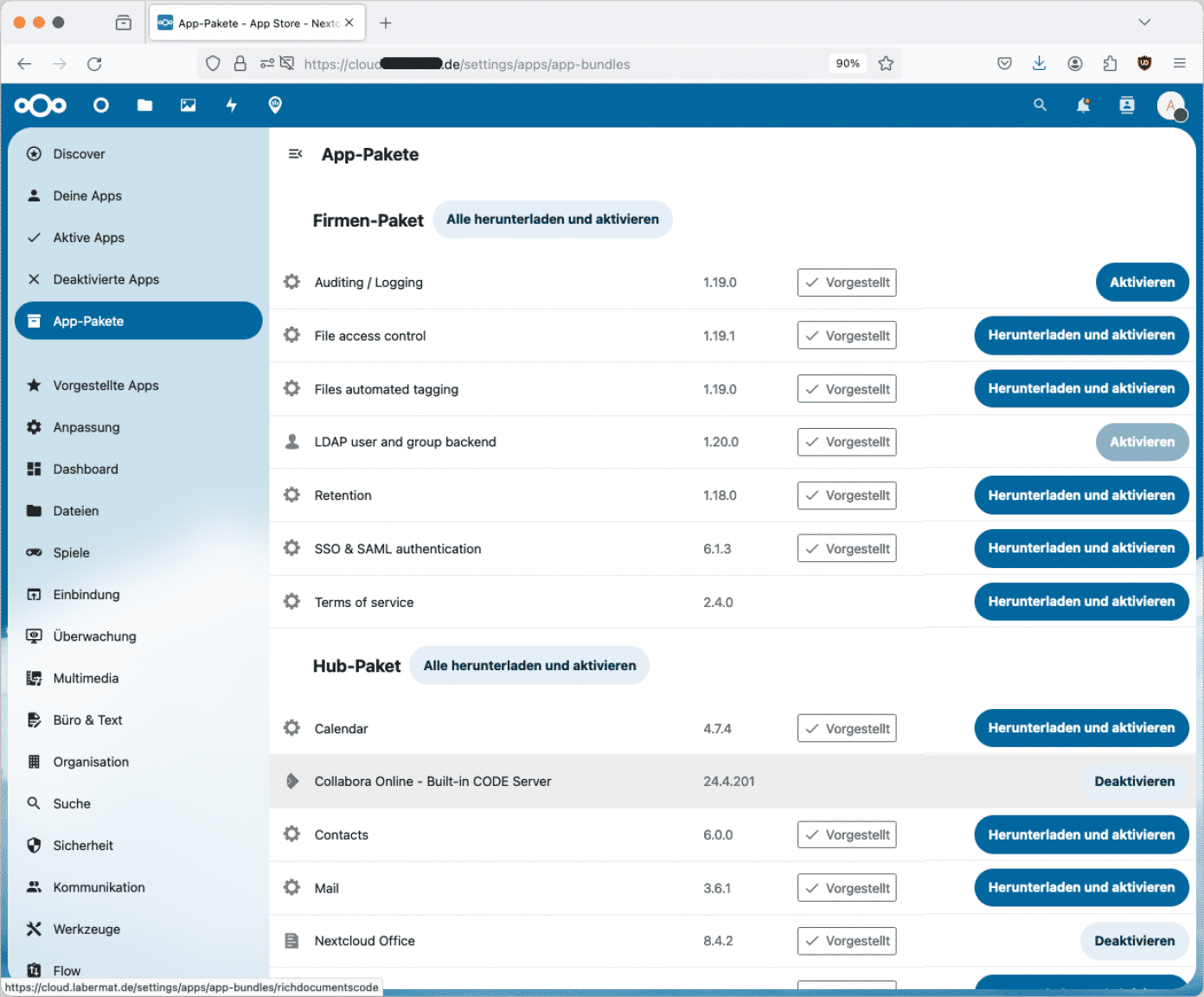The height and width of the screenshot is (997, 1204).
Task: Collapse the app navigation sidebar
Action: (296, 153)
